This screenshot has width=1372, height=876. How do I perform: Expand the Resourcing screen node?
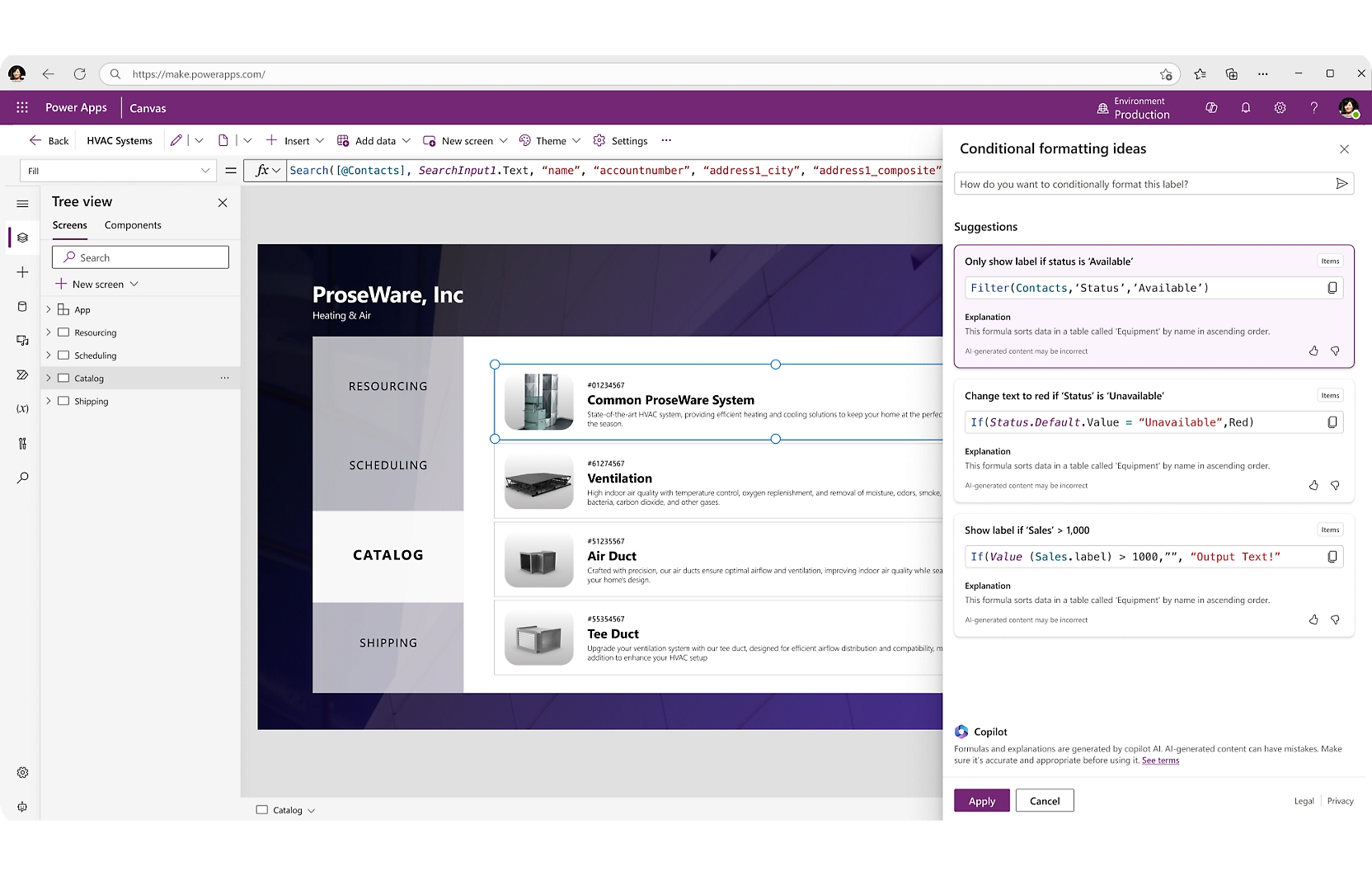click(x=49, y=332)
